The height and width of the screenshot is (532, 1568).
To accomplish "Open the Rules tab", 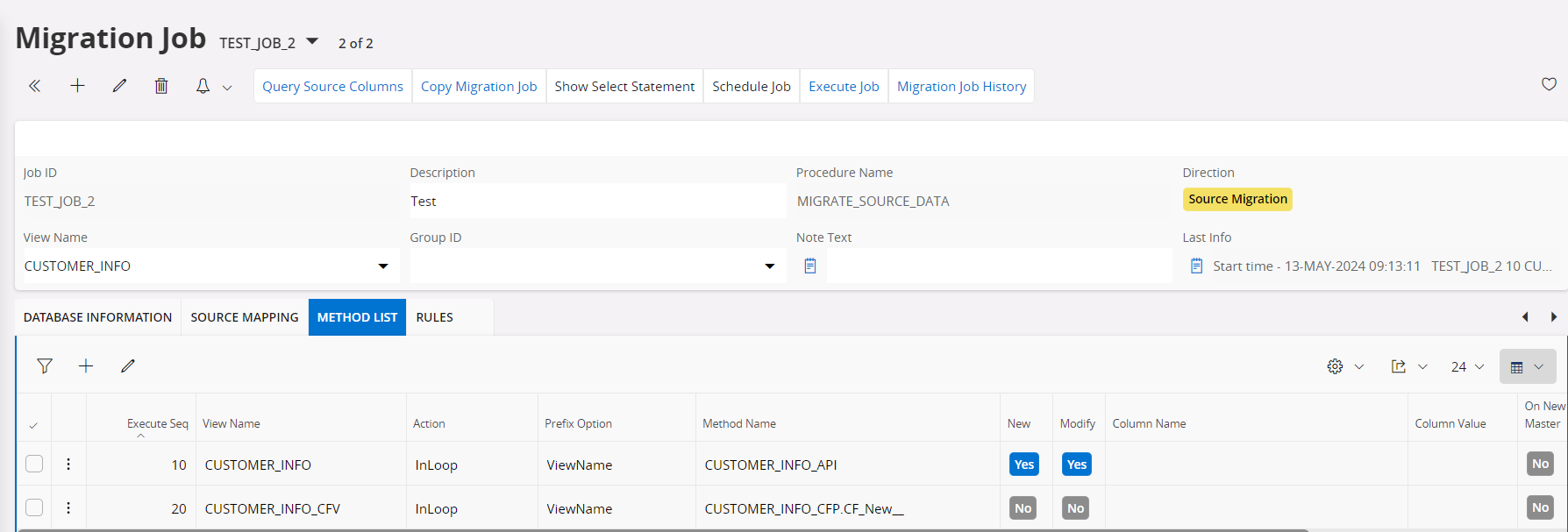I will 434,317.
